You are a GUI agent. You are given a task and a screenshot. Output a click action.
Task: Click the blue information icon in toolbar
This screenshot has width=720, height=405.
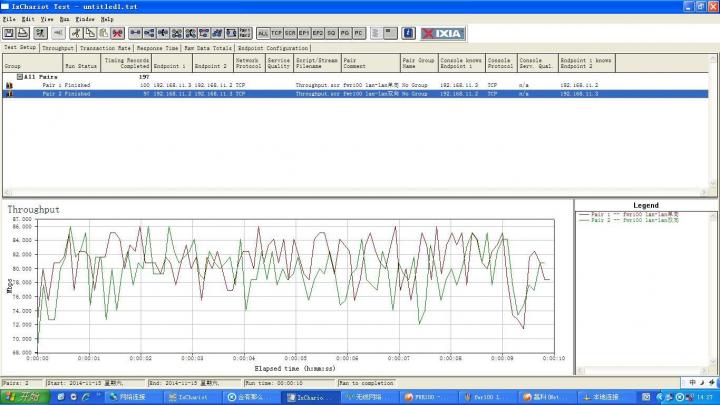coord(408,33)
